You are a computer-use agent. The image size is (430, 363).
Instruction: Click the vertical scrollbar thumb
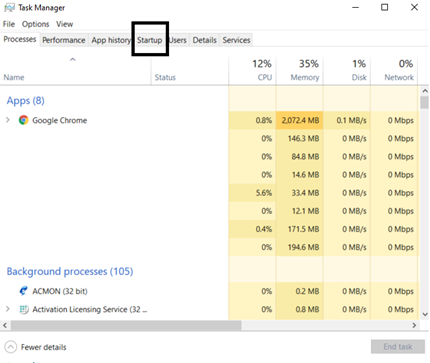pyautogui.click(x=424, y=102)
